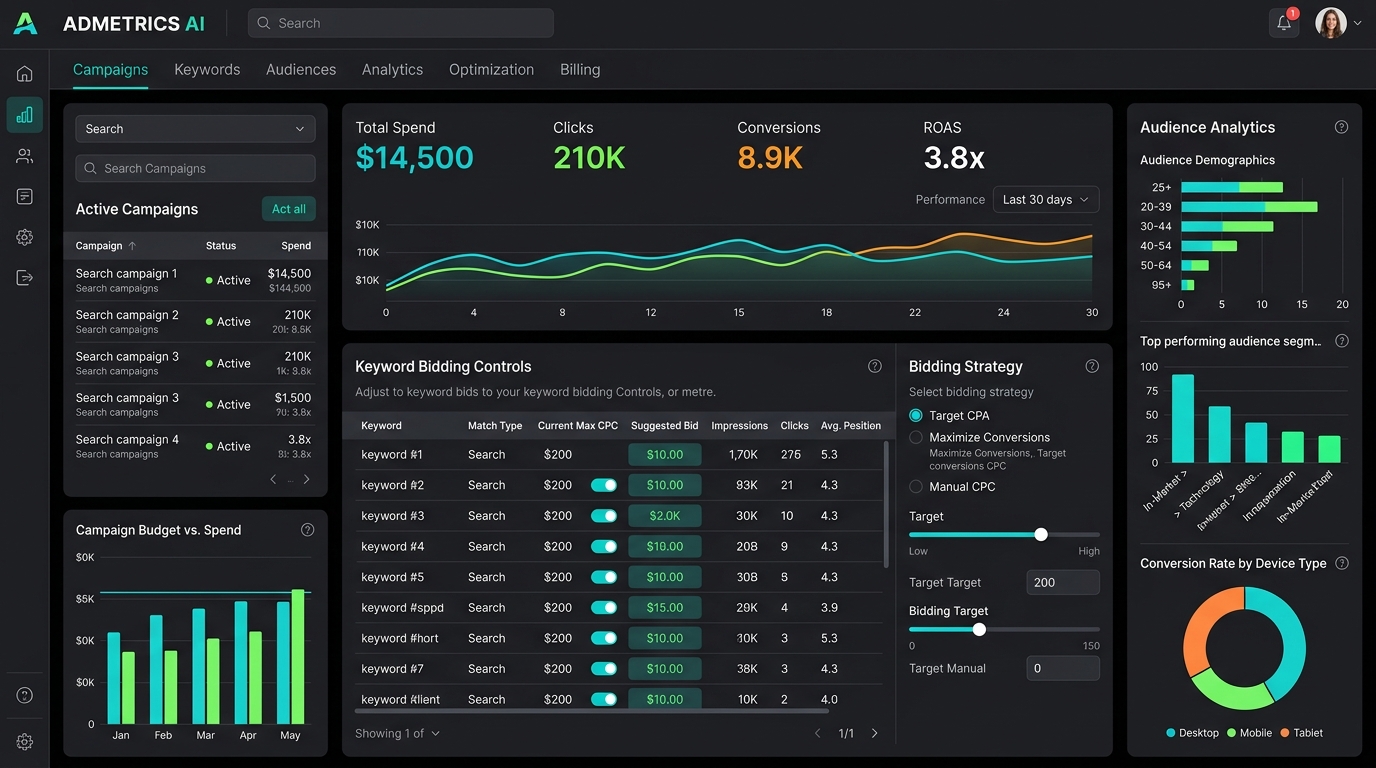Screen dimensions: 1376x768
Task: Click the logout arrow sidebar icon
Action: (25, 278)
